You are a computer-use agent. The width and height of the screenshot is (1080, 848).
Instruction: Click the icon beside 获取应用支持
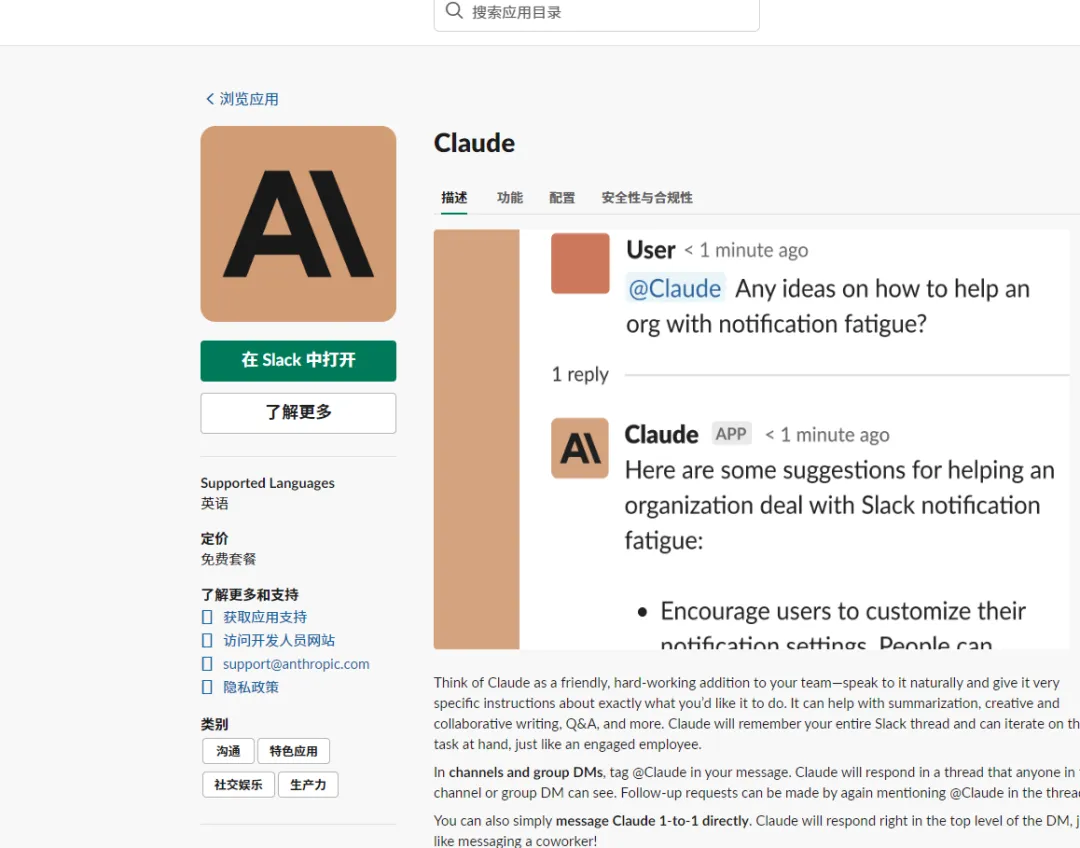click(207, 617)
